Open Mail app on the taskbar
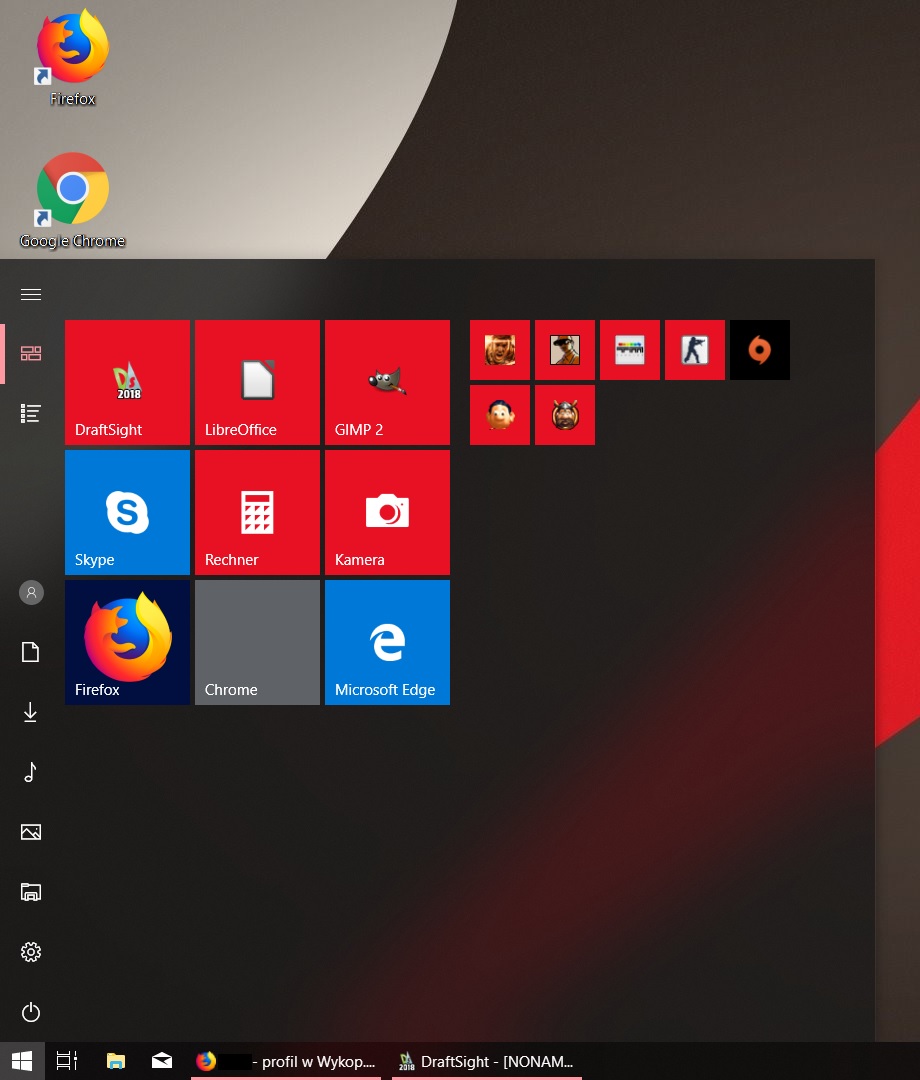The height and width of the screenshot is (1080, 920). pos(163,1061)
